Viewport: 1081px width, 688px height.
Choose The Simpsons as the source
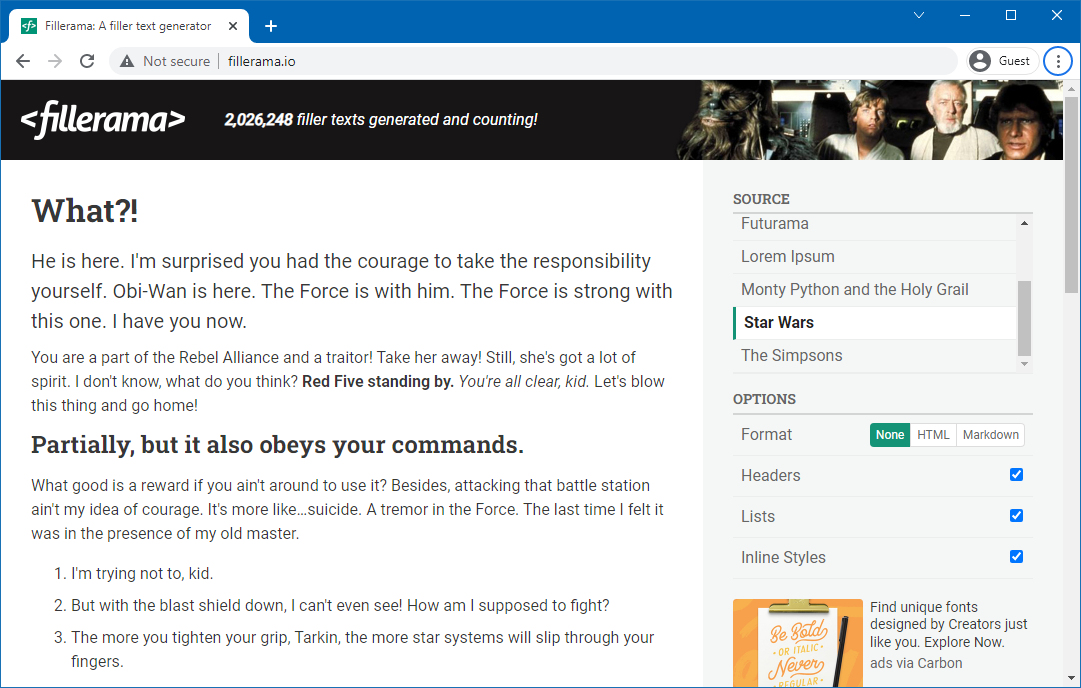874,356
